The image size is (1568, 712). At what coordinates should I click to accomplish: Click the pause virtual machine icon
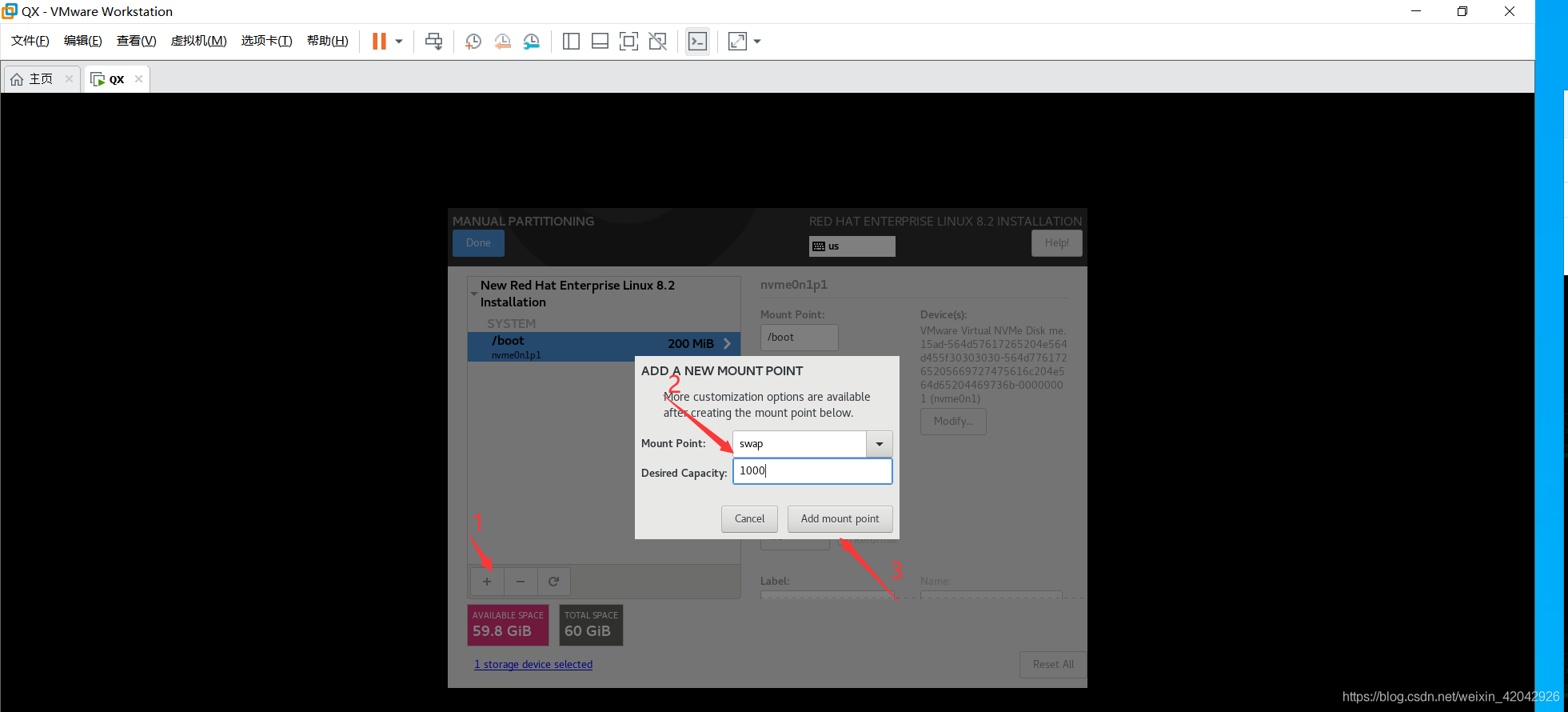(379, 41)
